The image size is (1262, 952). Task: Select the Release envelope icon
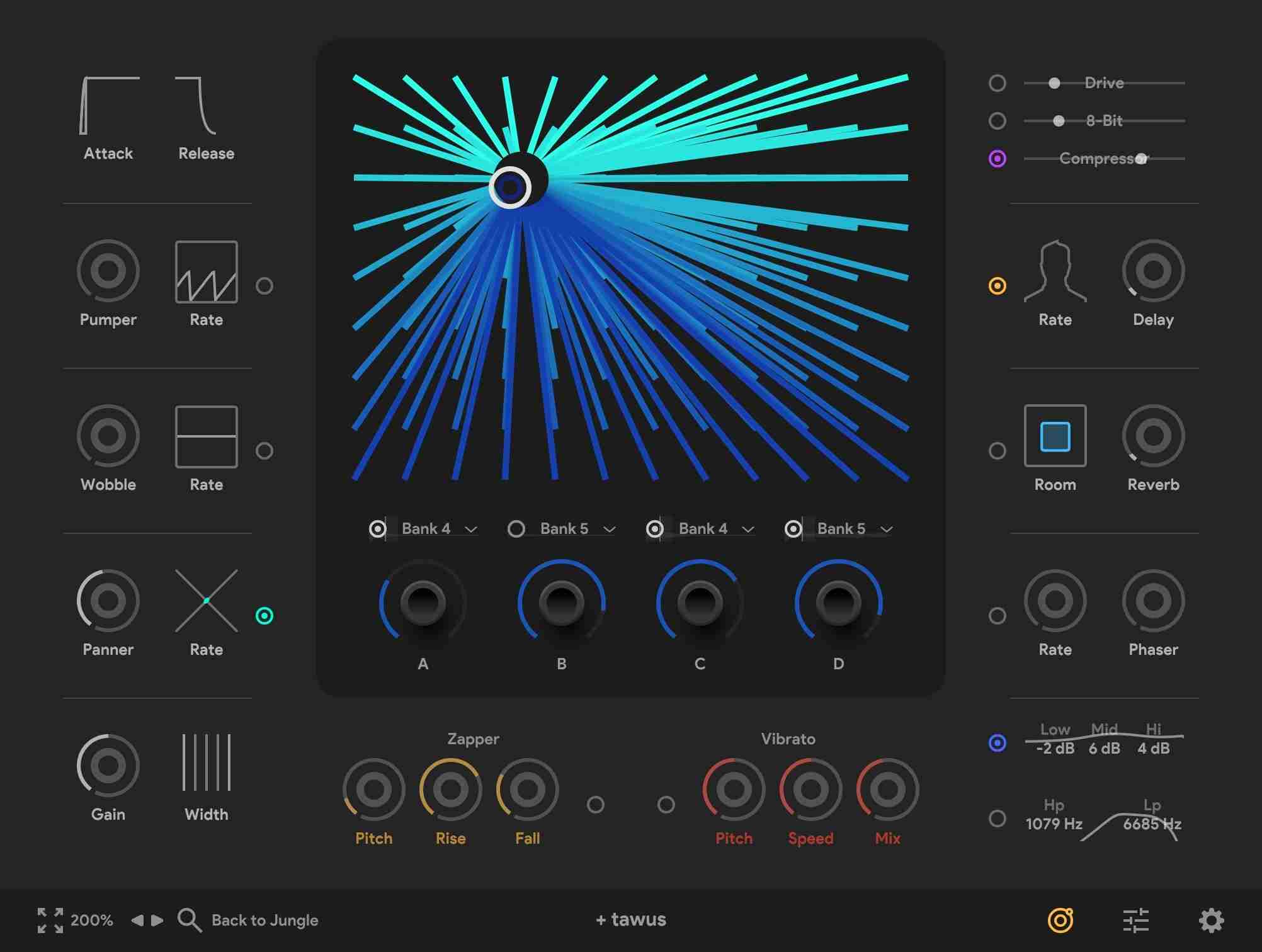[x=195, y=107]
